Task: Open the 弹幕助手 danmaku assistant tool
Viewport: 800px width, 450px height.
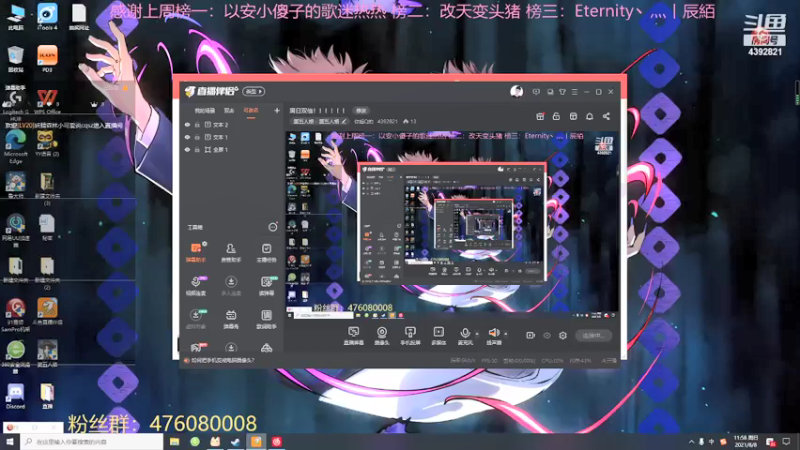Action: pos(196,252)
